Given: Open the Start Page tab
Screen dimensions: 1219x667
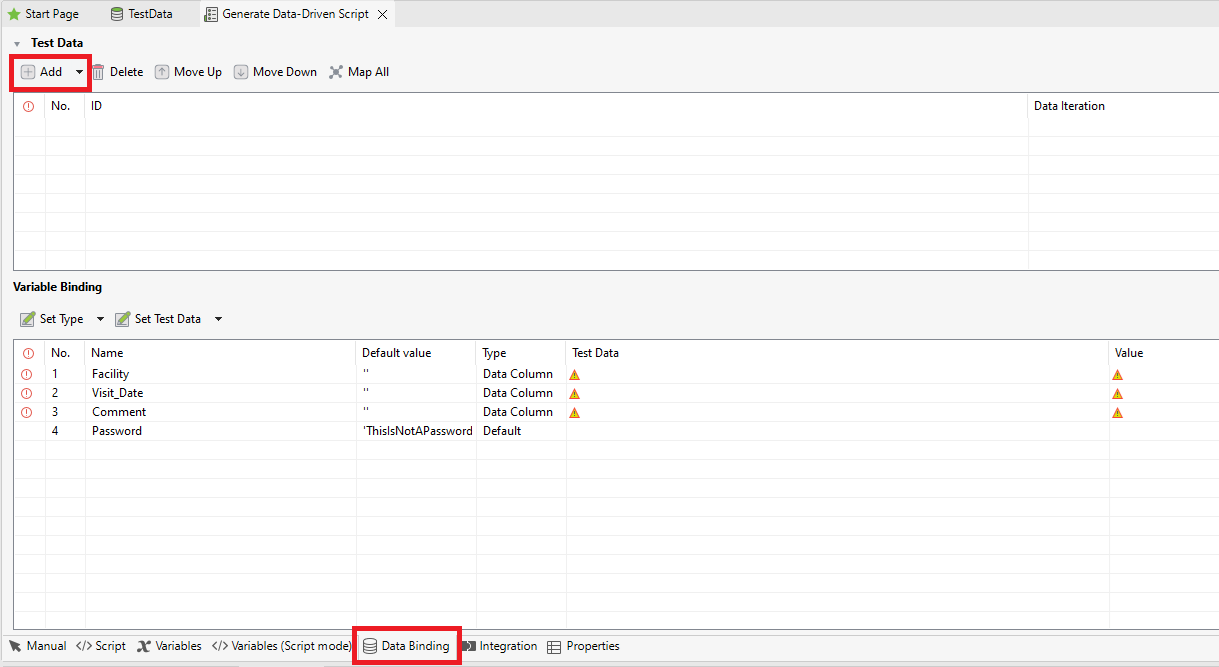Looking at the screenshot, I should (x=44, y=14).
